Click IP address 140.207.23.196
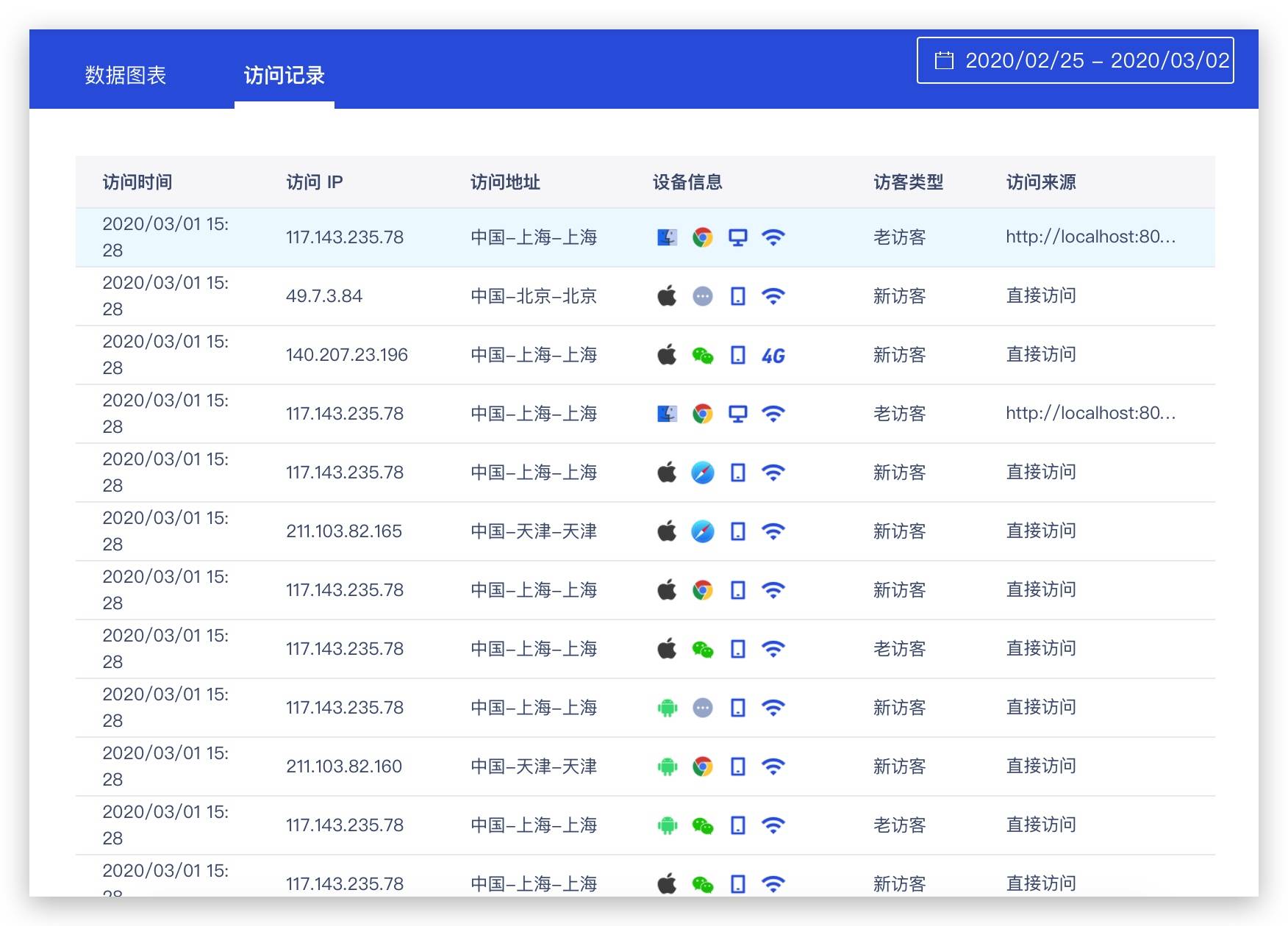The image size is (1288, 926). point(347,355)
